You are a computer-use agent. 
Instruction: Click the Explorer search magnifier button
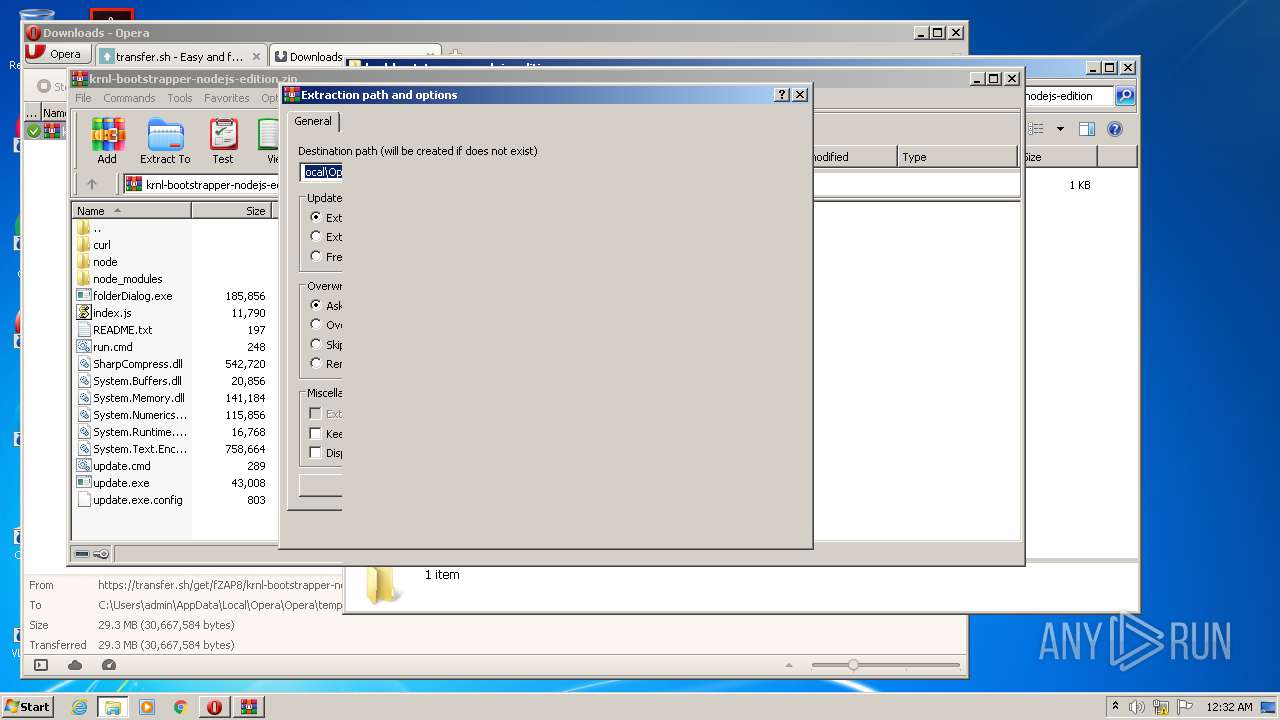[1125, 96]
